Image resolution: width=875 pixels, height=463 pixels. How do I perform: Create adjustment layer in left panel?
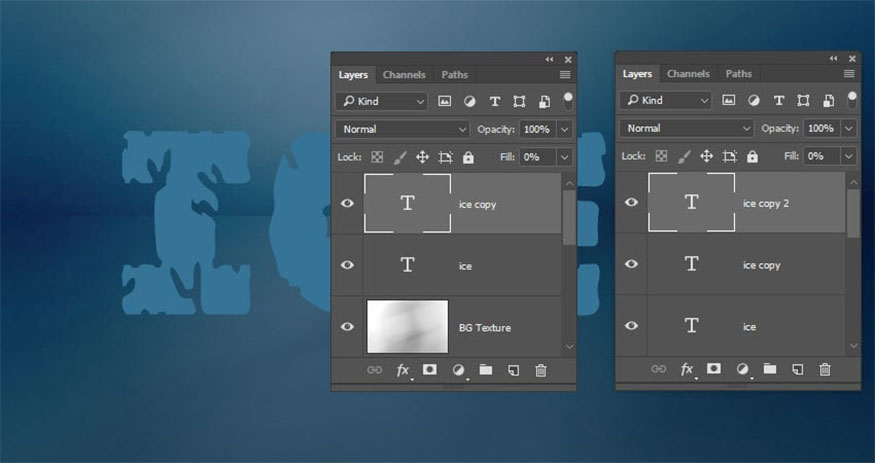pyautogui.click(x=459, y=370)
